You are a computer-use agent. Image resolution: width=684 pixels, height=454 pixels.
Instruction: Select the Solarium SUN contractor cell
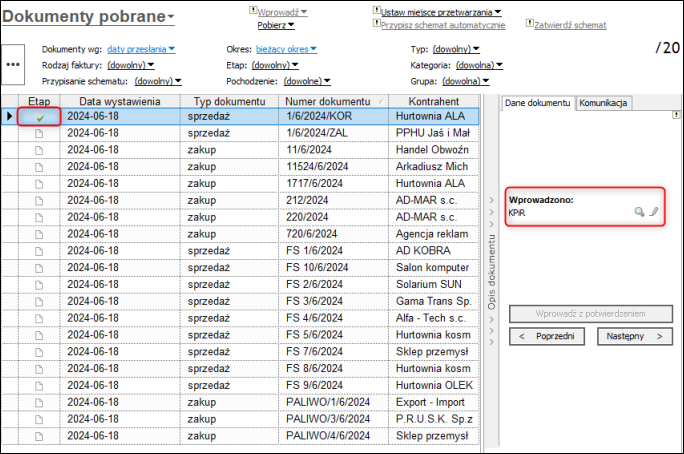pos(434,284)
